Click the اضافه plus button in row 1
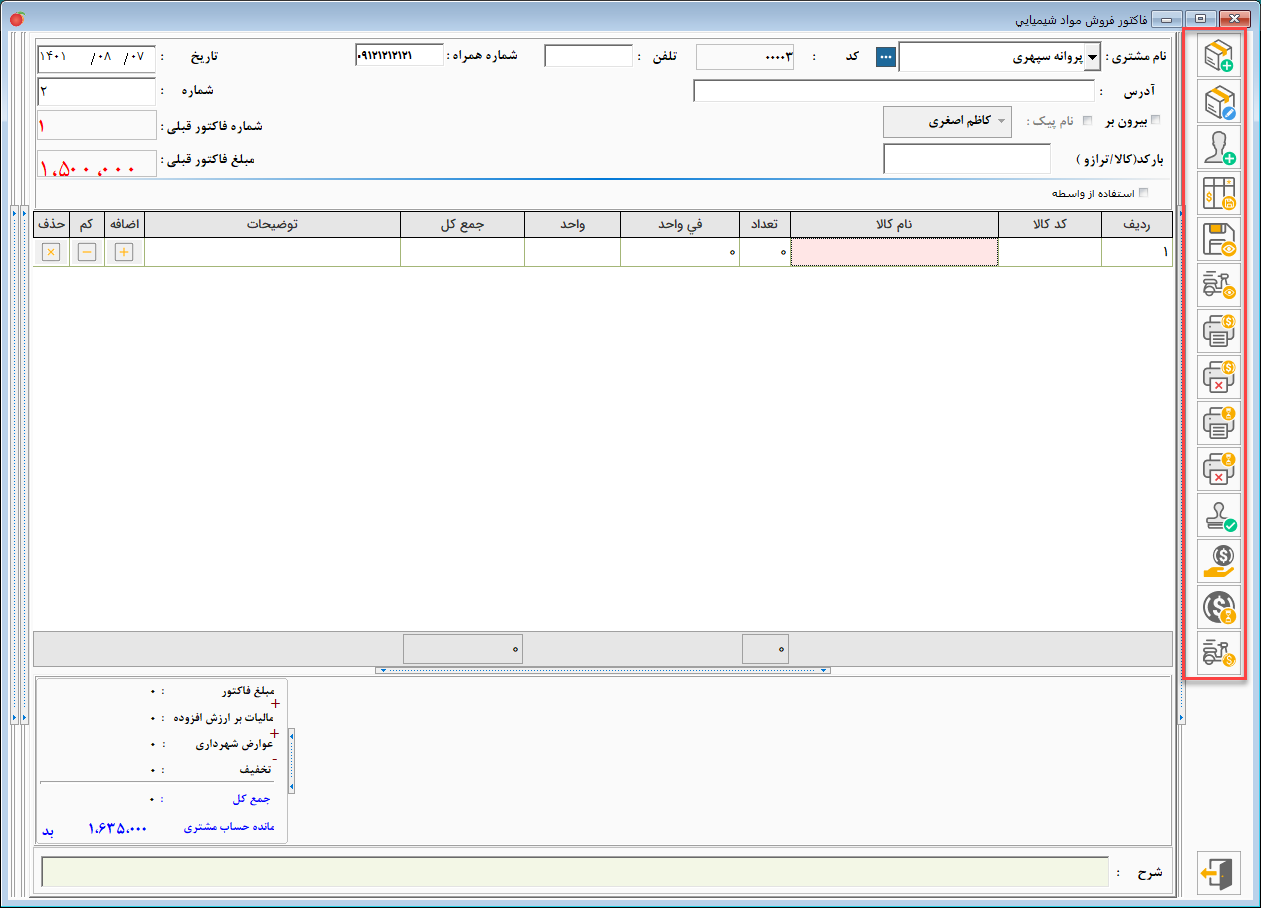 [x=124, y=253]
